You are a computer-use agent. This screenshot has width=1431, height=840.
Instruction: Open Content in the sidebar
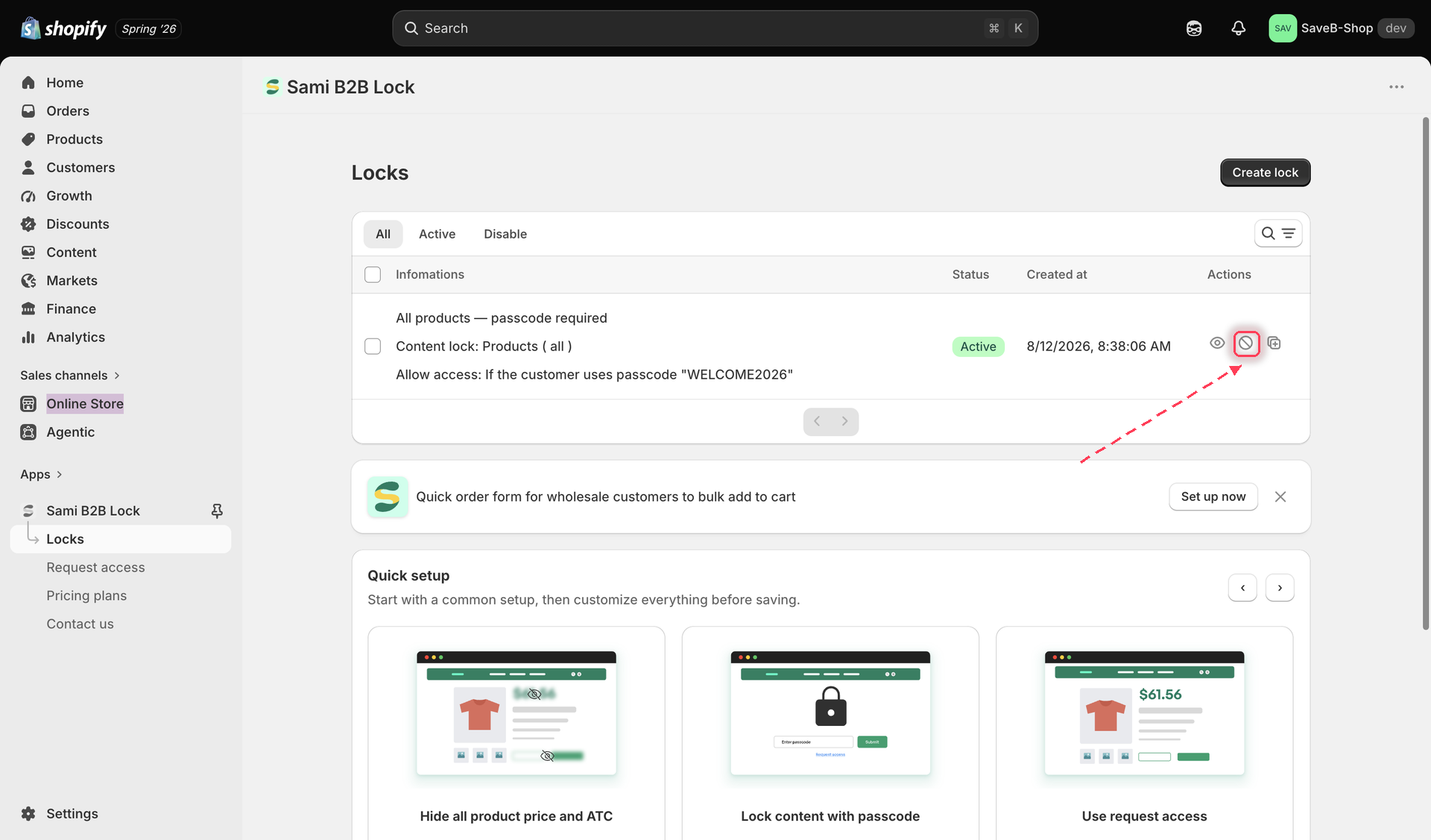(x=71, y=253)
